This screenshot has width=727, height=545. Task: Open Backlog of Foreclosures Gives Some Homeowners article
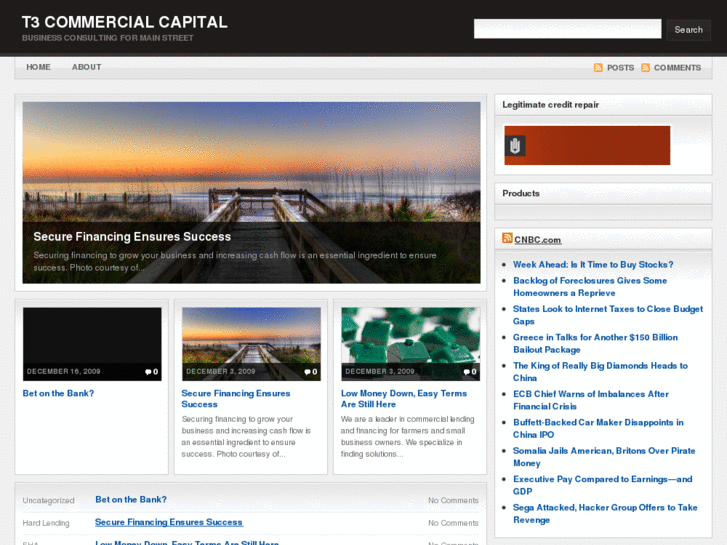[x=590, y=287]
